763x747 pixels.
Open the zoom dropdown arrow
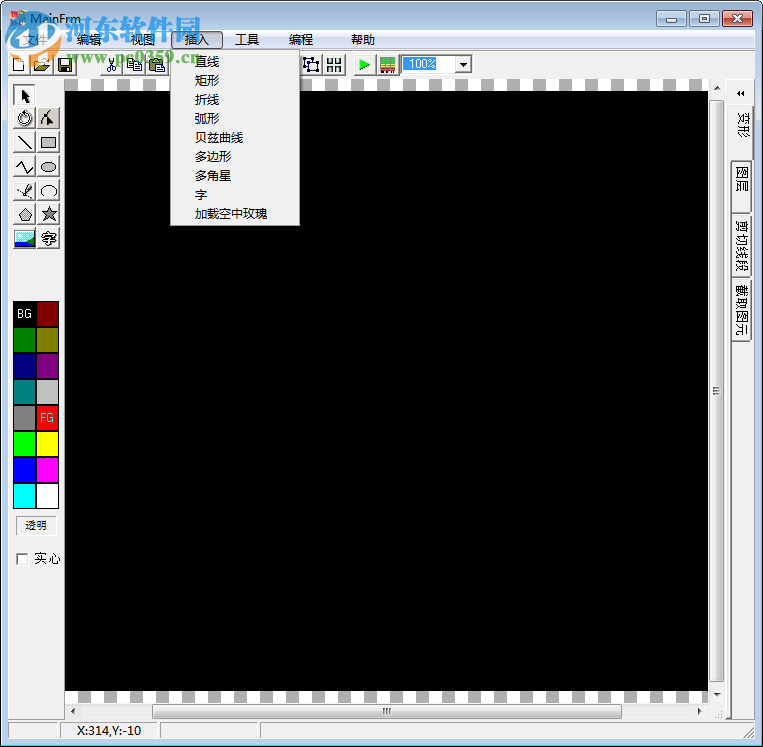[463, 64]
